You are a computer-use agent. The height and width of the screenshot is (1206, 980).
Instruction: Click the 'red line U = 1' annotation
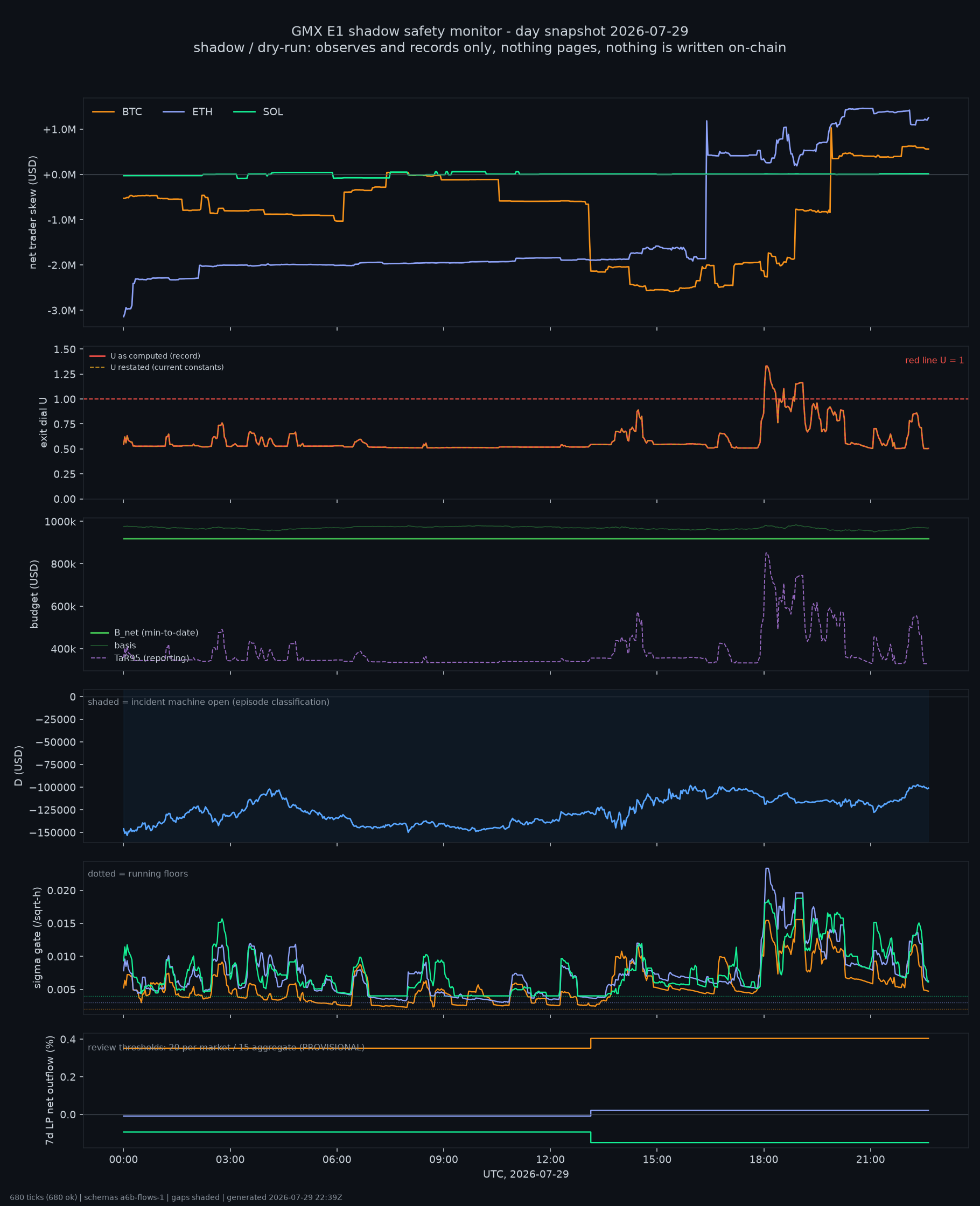click(934, 360)
